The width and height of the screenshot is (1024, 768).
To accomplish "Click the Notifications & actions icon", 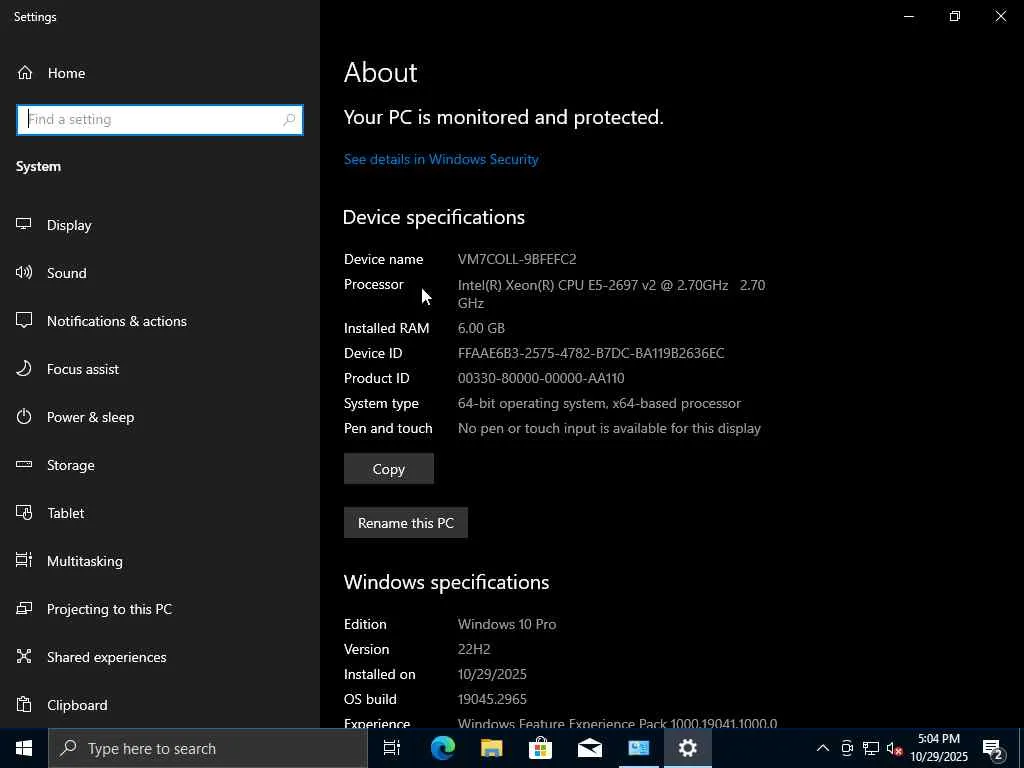I will [x=24, y=321].
